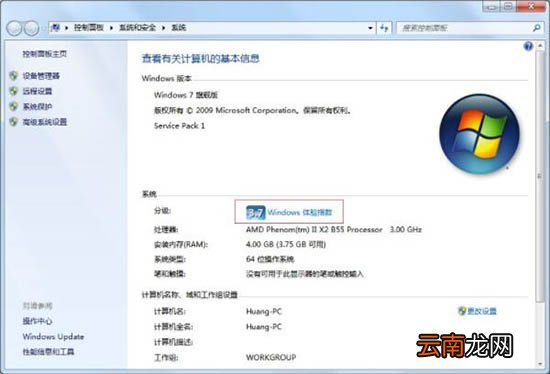Image resolution: width=550 pixels, height=374 pixels.
Task: Click the refresh button beside address bar
Action: 384,28
